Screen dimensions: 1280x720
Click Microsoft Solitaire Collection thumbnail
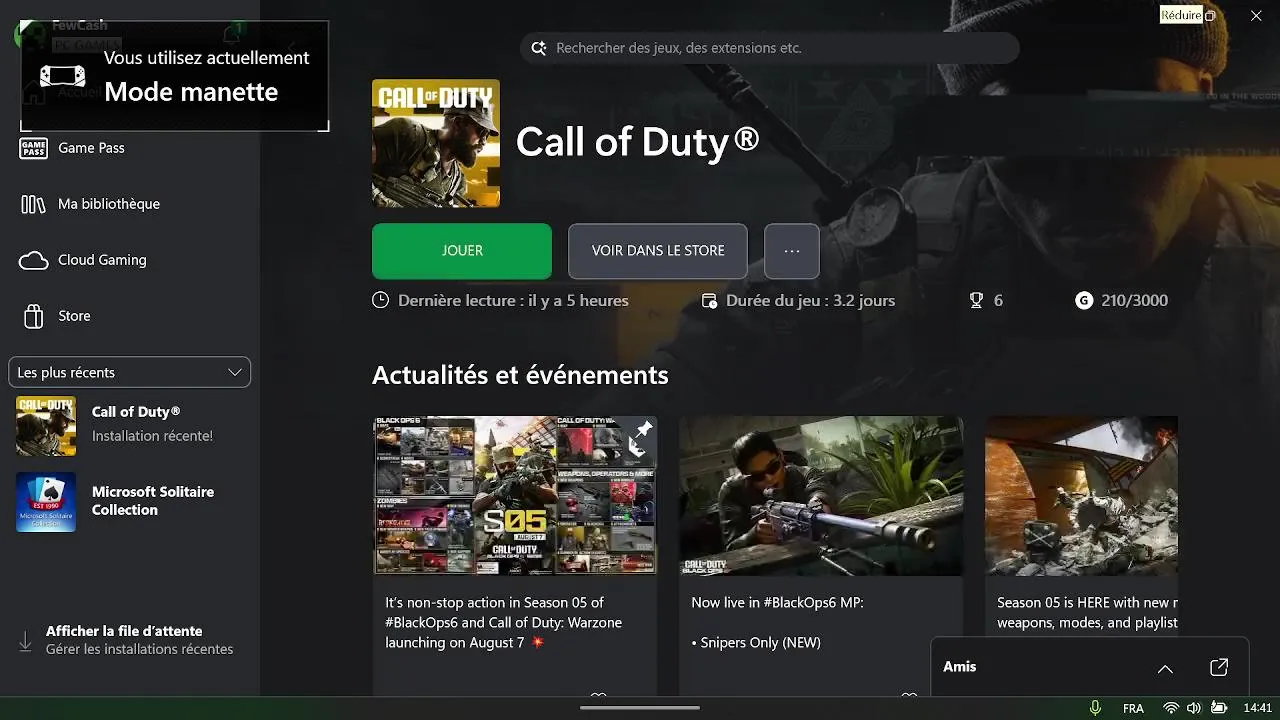46,502
